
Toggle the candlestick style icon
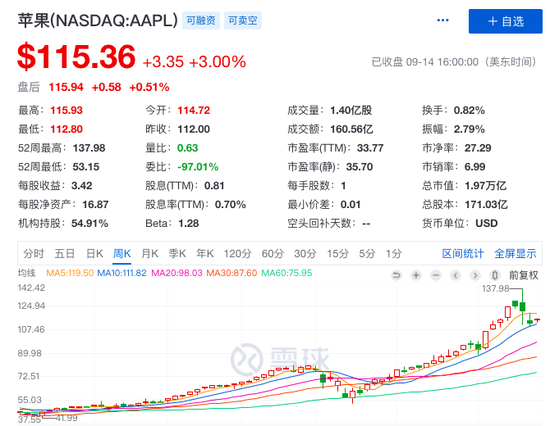tap(495, 275)
